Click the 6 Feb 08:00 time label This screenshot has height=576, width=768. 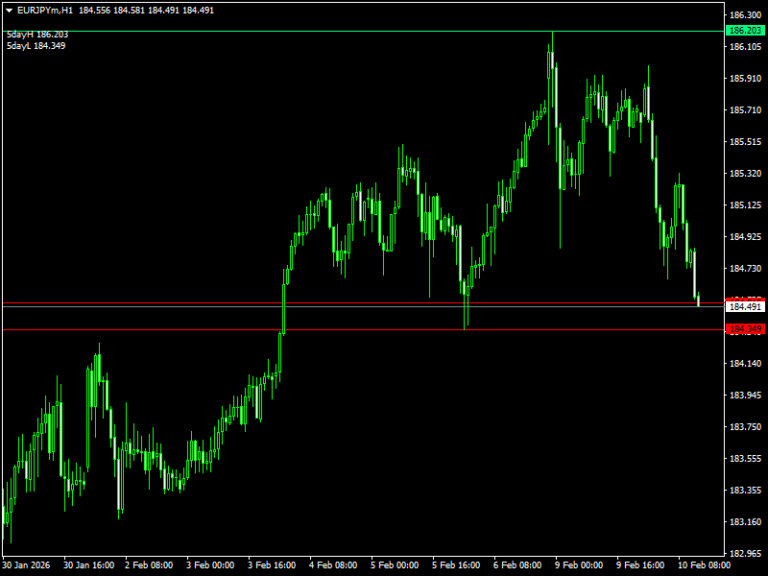[x=517, y=565]
